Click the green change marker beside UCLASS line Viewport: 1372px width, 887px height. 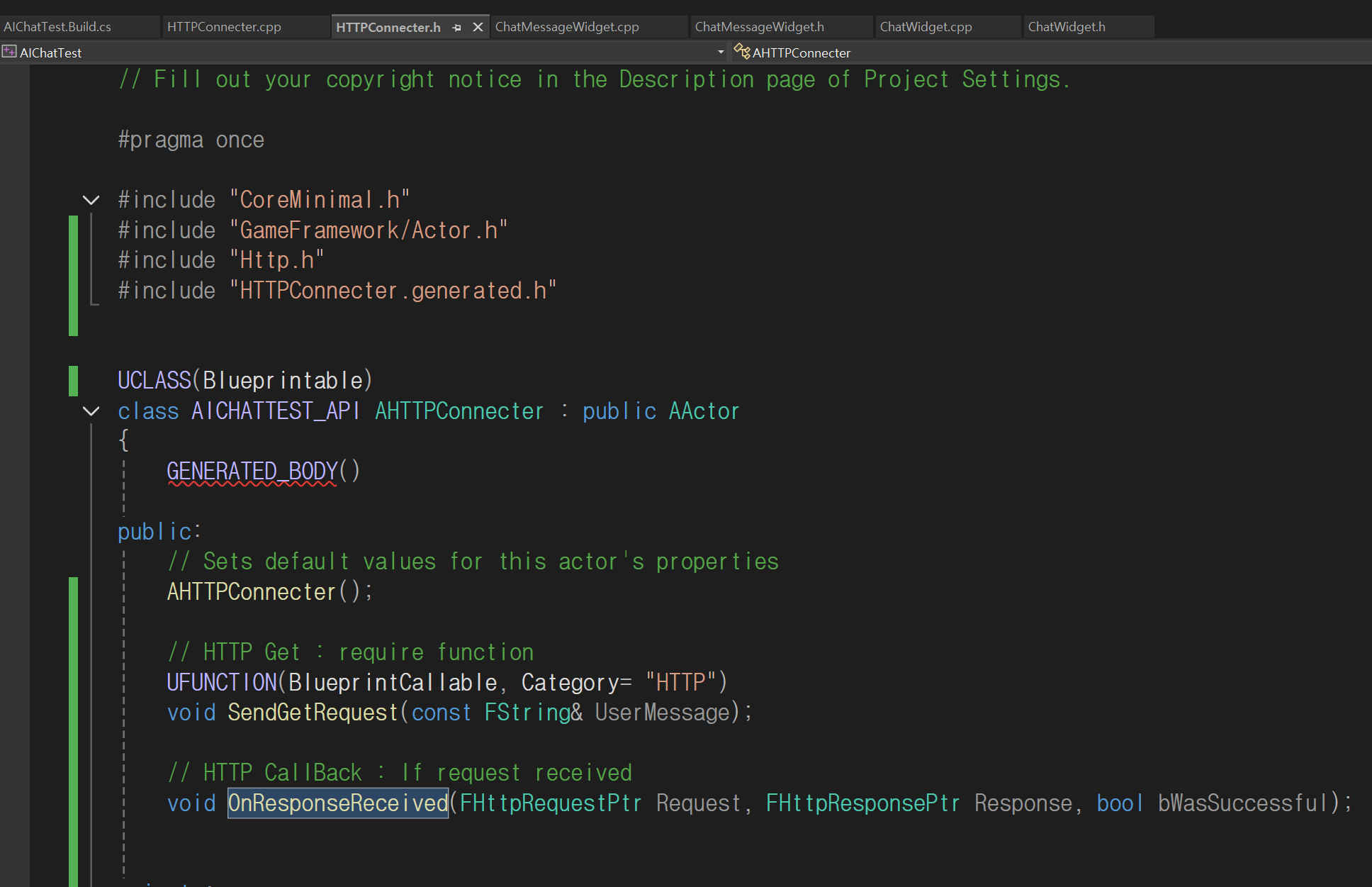click(x=73, y=381)
